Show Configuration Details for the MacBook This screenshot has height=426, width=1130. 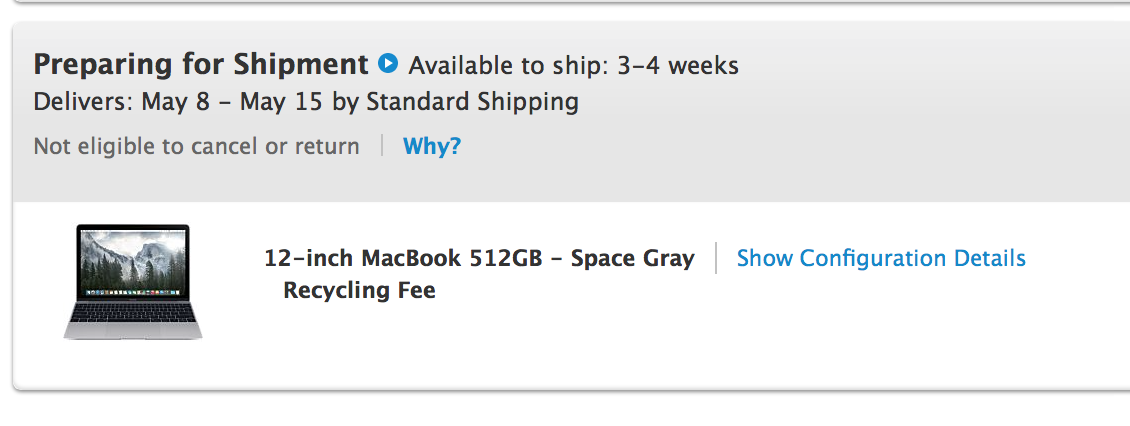[x=880, y=258]
